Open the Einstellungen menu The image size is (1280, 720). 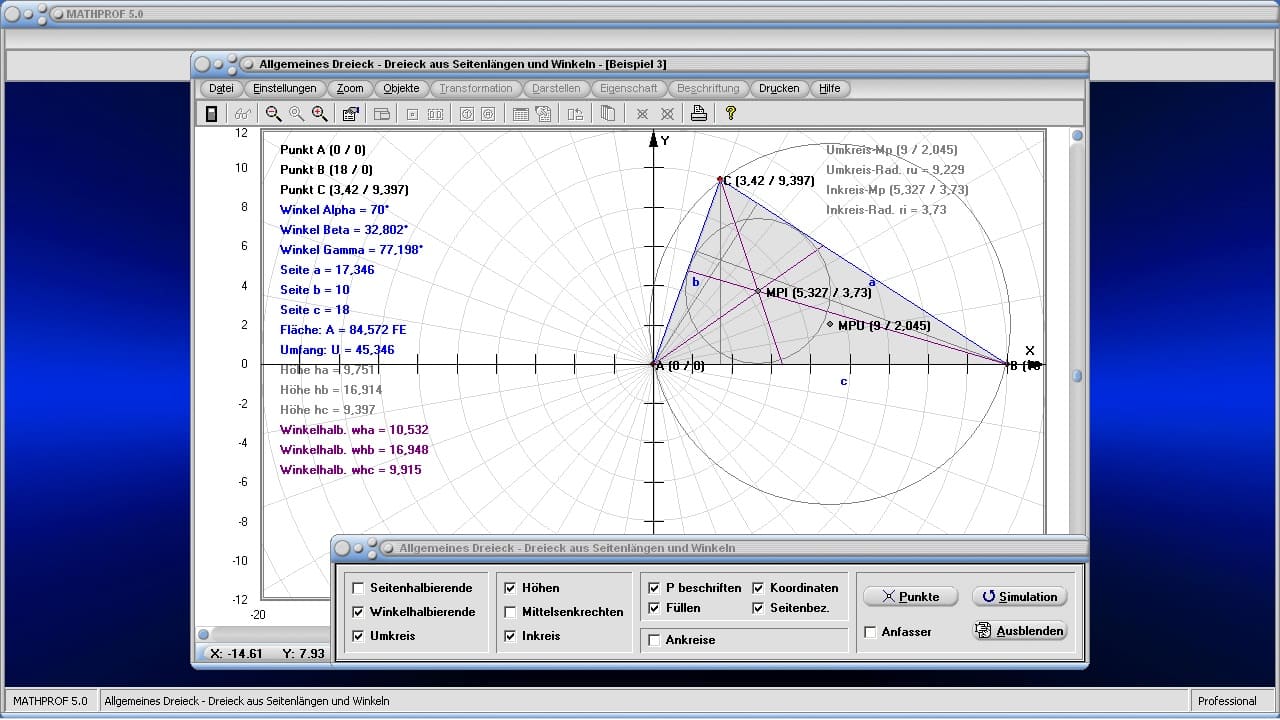pos(284,88)
